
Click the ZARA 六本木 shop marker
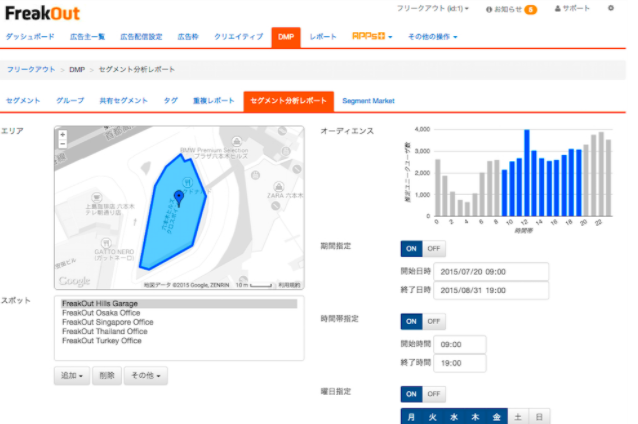tap(279, 187)
